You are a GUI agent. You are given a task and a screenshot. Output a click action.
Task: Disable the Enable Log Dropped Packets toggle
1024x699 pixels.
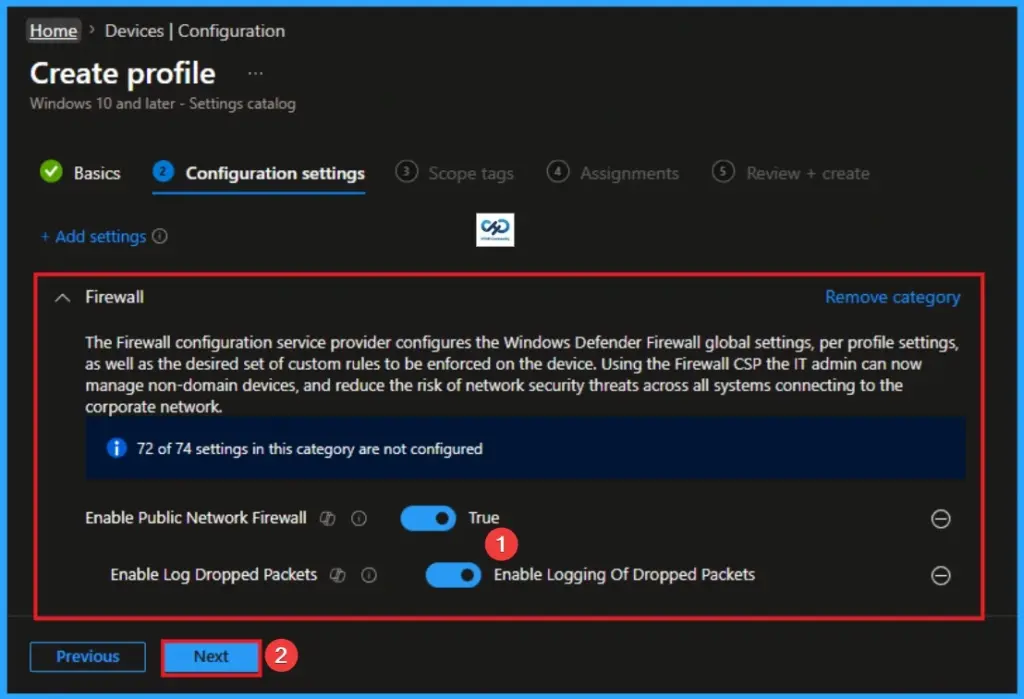coord(453,575)
